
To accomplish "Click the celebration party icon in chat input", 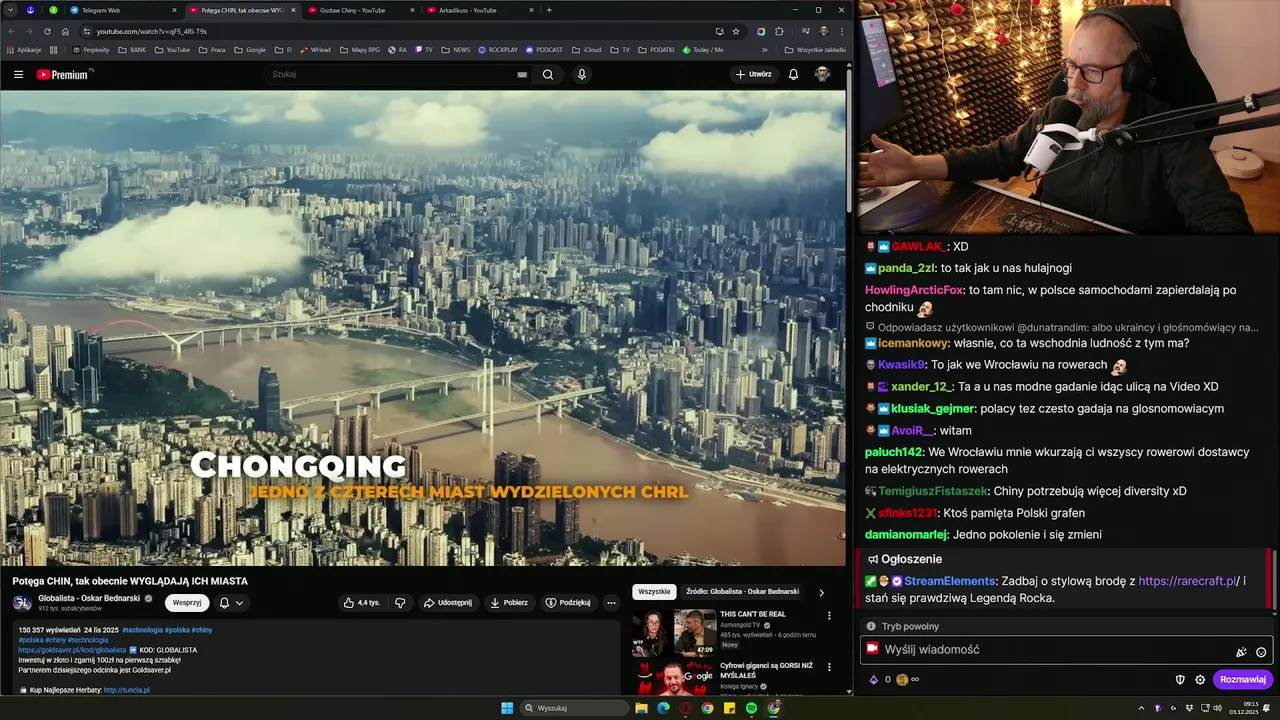I will 1241,652.
